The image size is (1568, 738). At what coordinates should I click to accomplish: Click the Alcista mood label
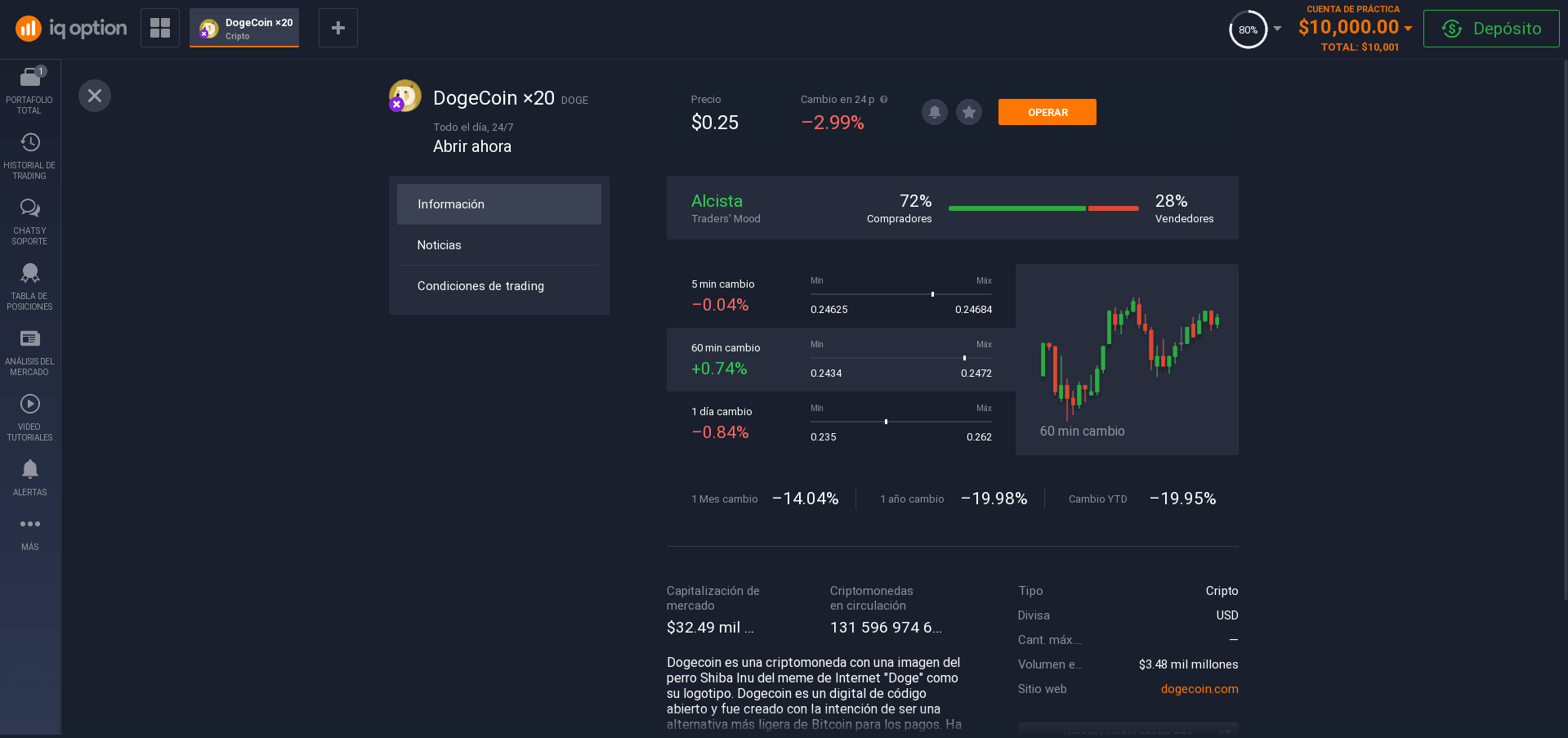click(x=717, y=201)
